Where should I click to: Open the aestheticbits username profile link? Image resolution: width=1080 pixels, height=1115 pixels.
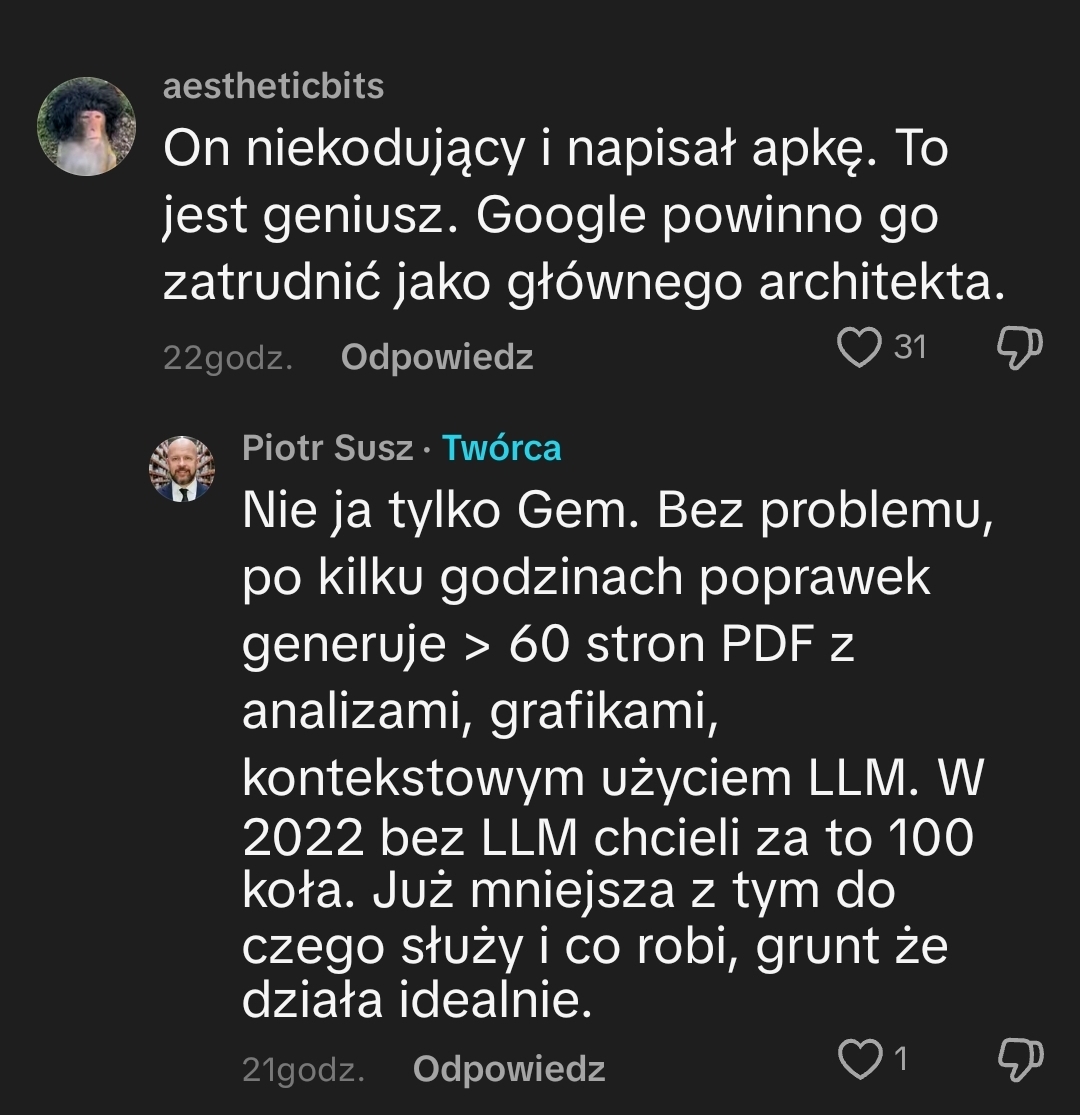point(273,86)
